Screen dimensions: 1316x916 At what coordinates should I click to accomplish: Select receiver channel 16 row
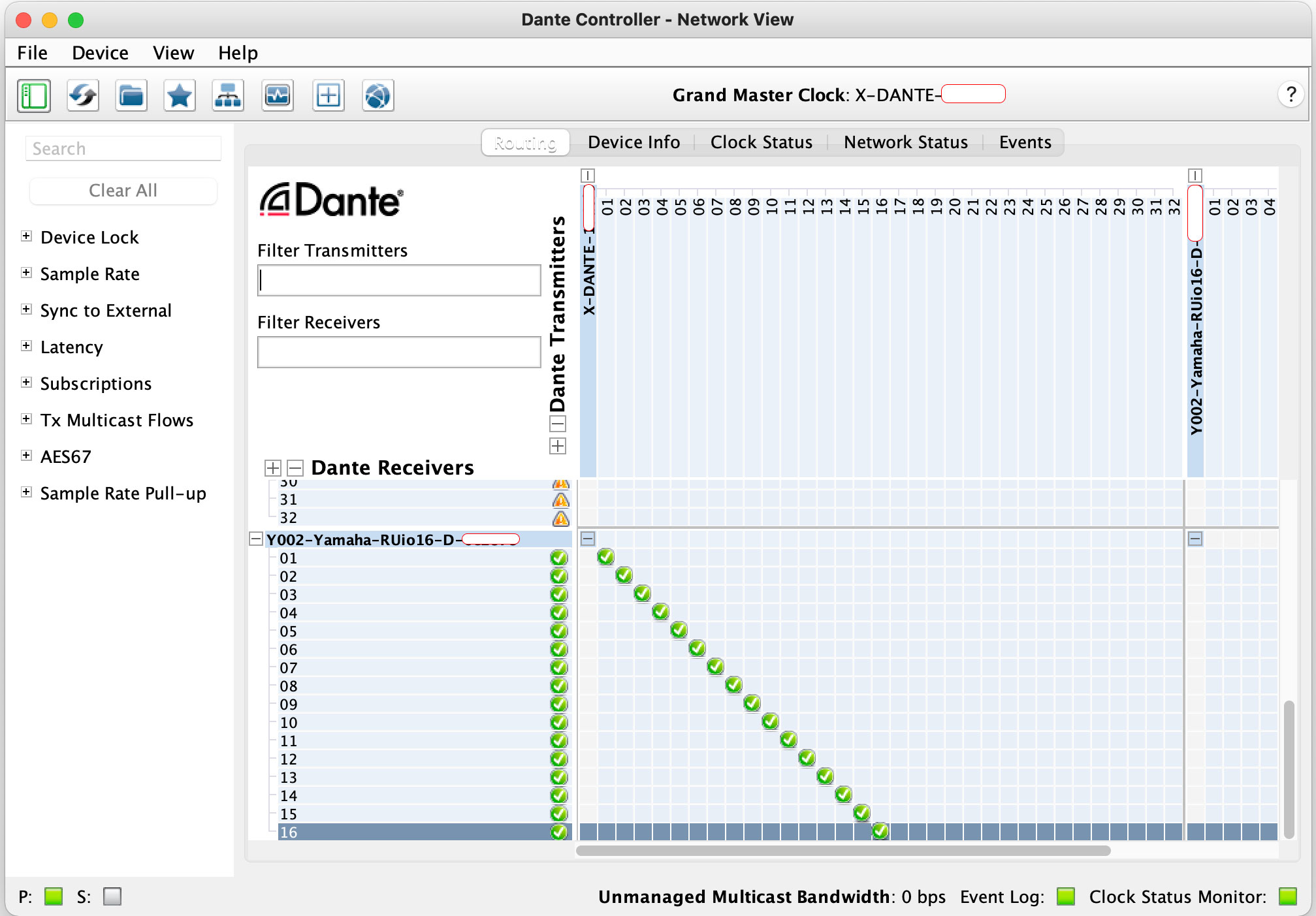tap(425, 832)
